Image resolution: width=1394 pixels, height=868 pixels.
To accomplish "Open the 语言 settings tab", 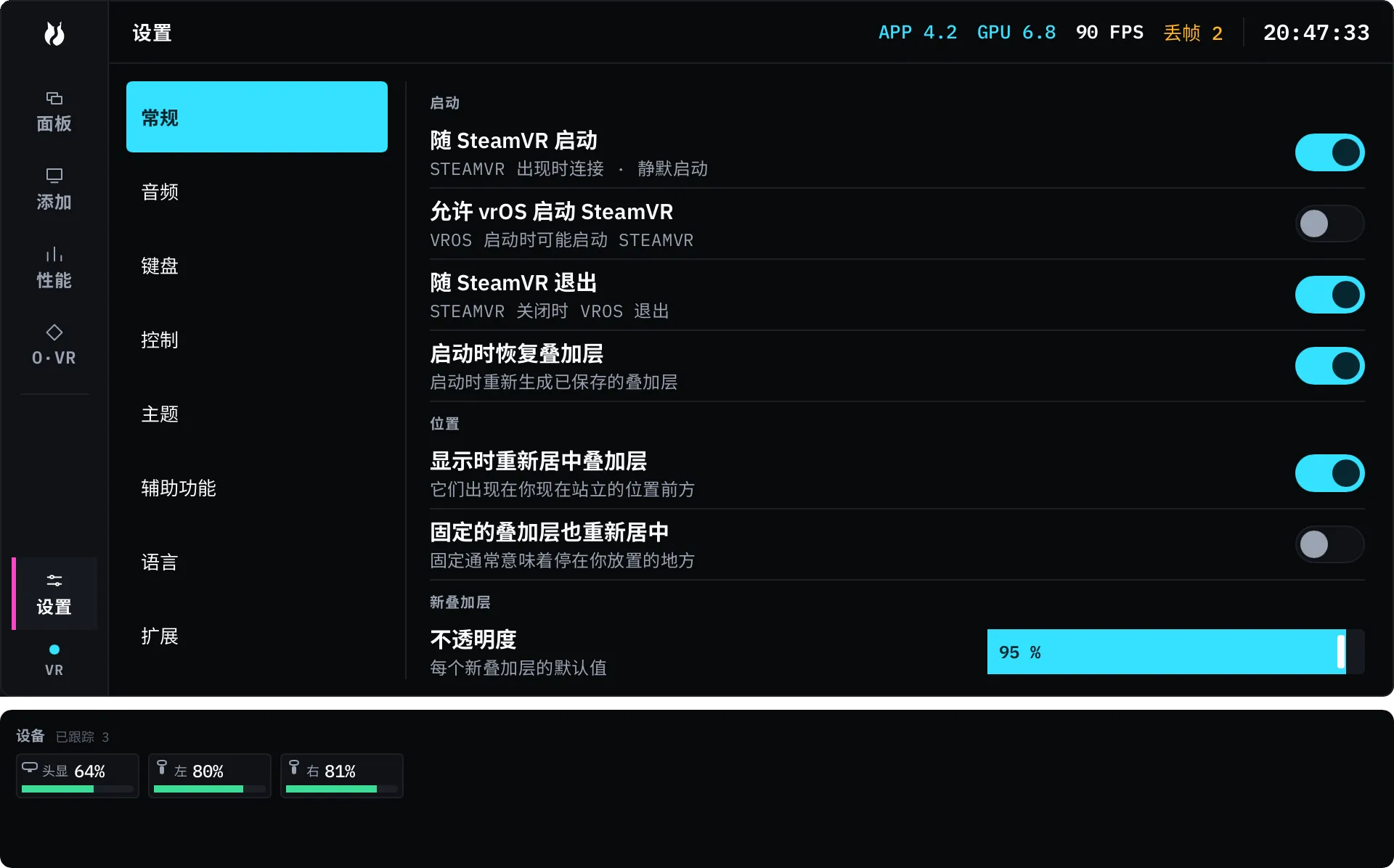I will [257, 562].
